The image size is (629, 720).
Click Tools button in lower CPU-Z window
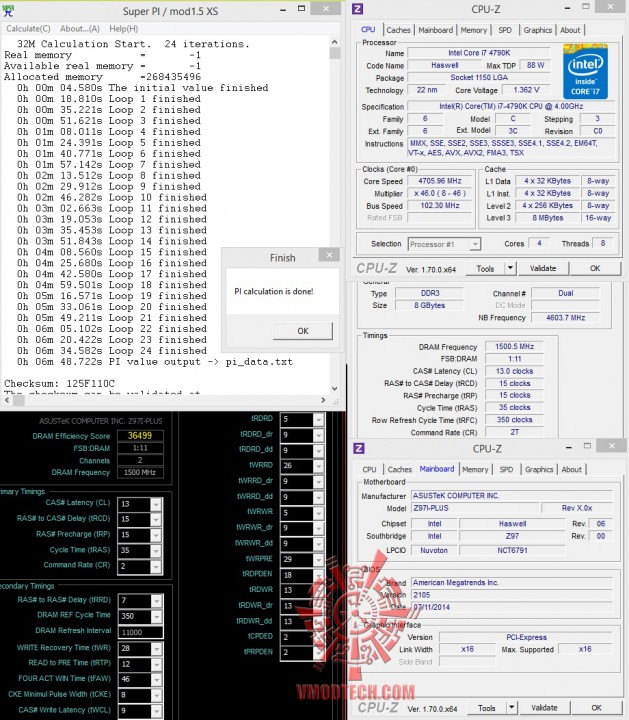click(486, 708)
